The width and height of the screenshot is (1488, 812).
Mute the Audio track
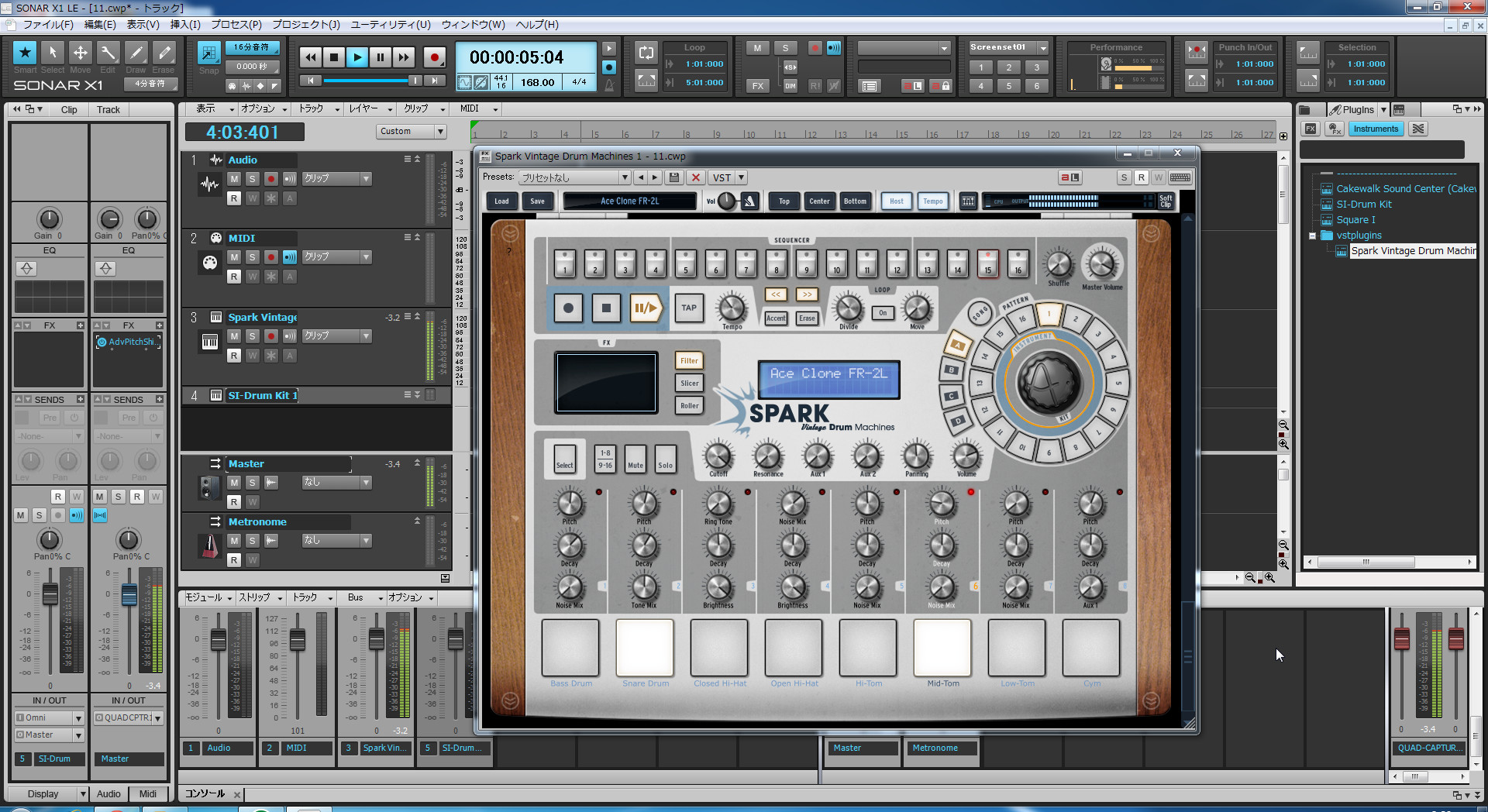[234, 179]
